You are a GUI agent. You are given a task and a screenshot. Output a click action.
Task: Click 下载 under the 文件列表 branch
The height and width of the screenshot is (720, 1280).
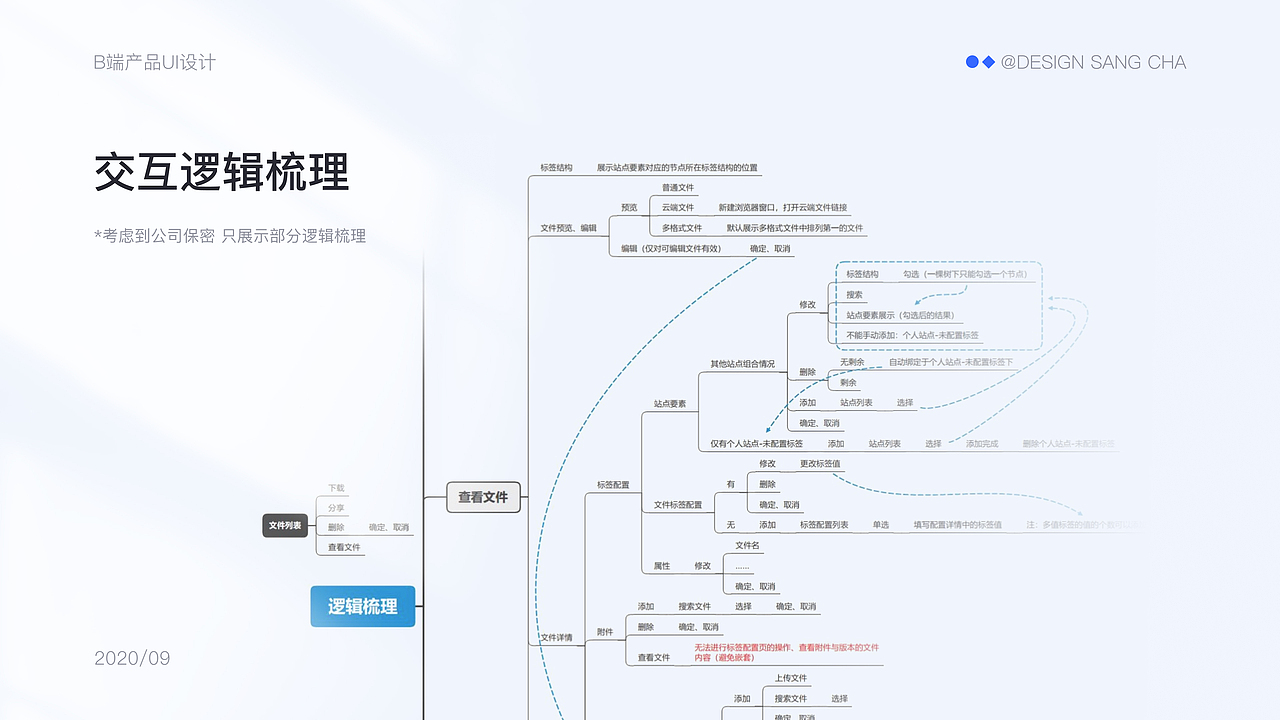(x=334, y=487)
